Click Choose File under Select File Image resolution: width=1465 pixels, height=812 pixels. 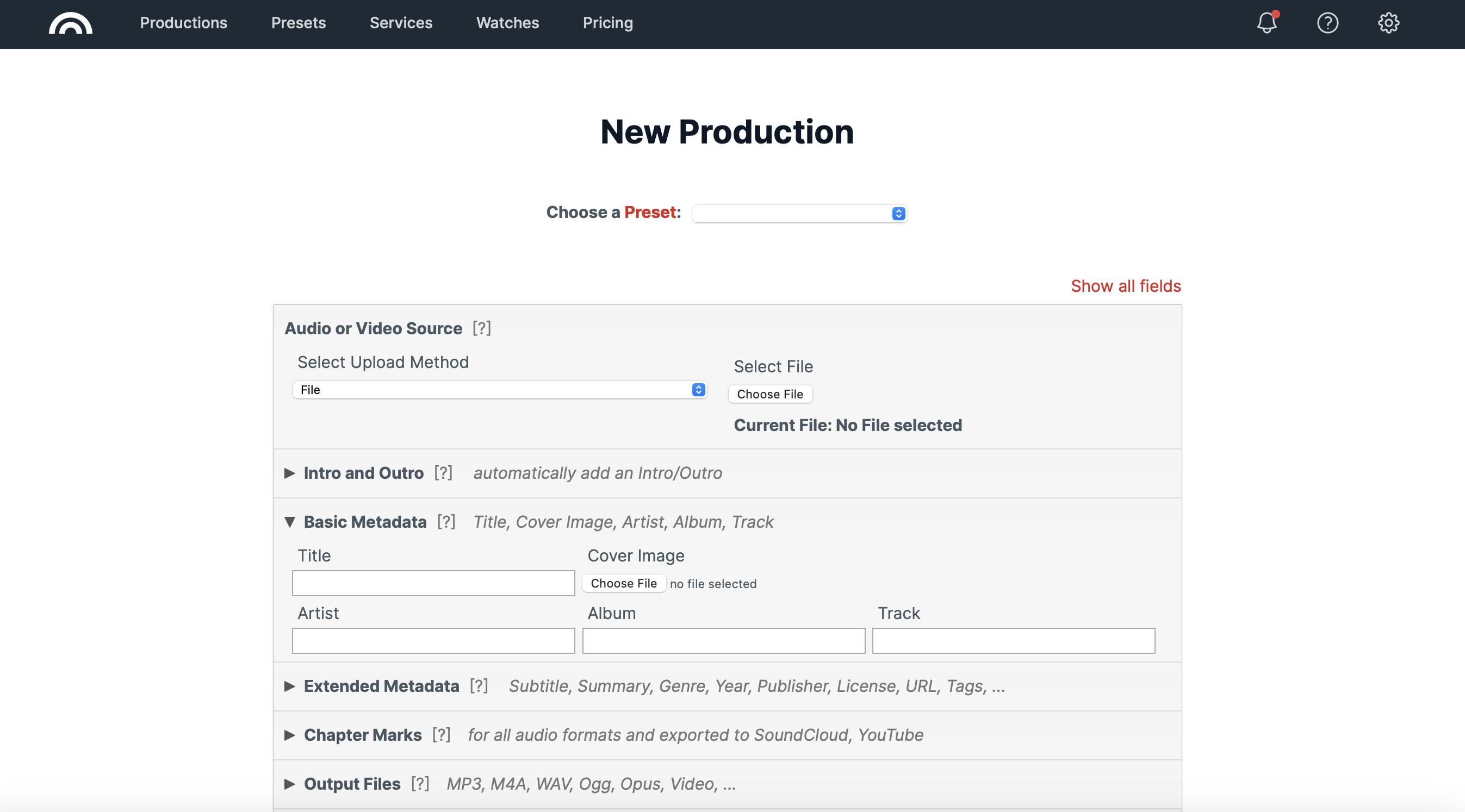pyautogui.click(x=769, y=395)
